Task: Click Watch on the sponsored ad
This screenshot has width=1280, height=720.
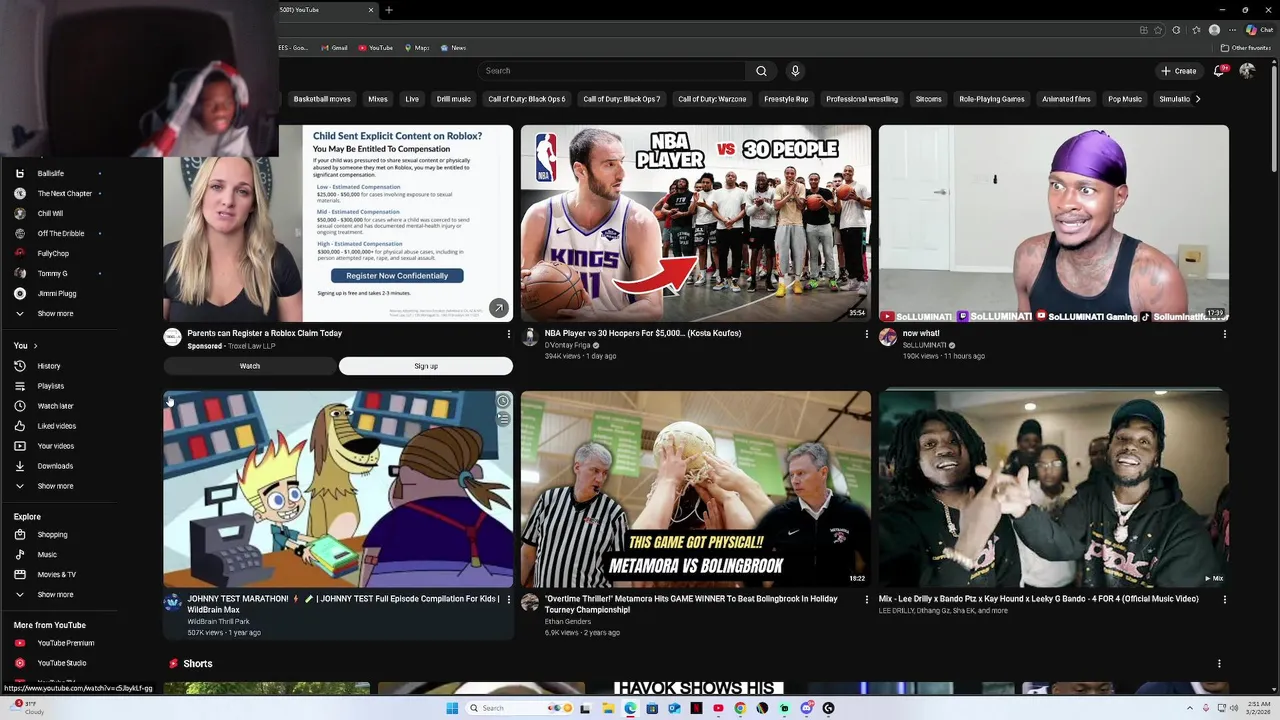Action: point(250,366)
